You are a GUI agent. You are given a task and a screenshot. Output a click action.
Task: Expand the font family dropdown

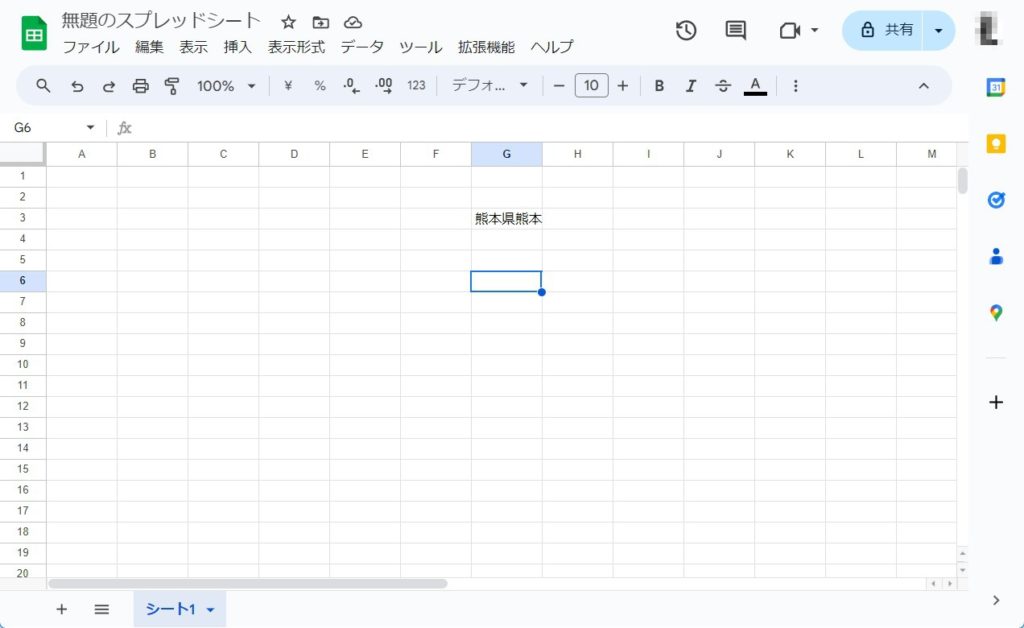(x=489, y=86)
